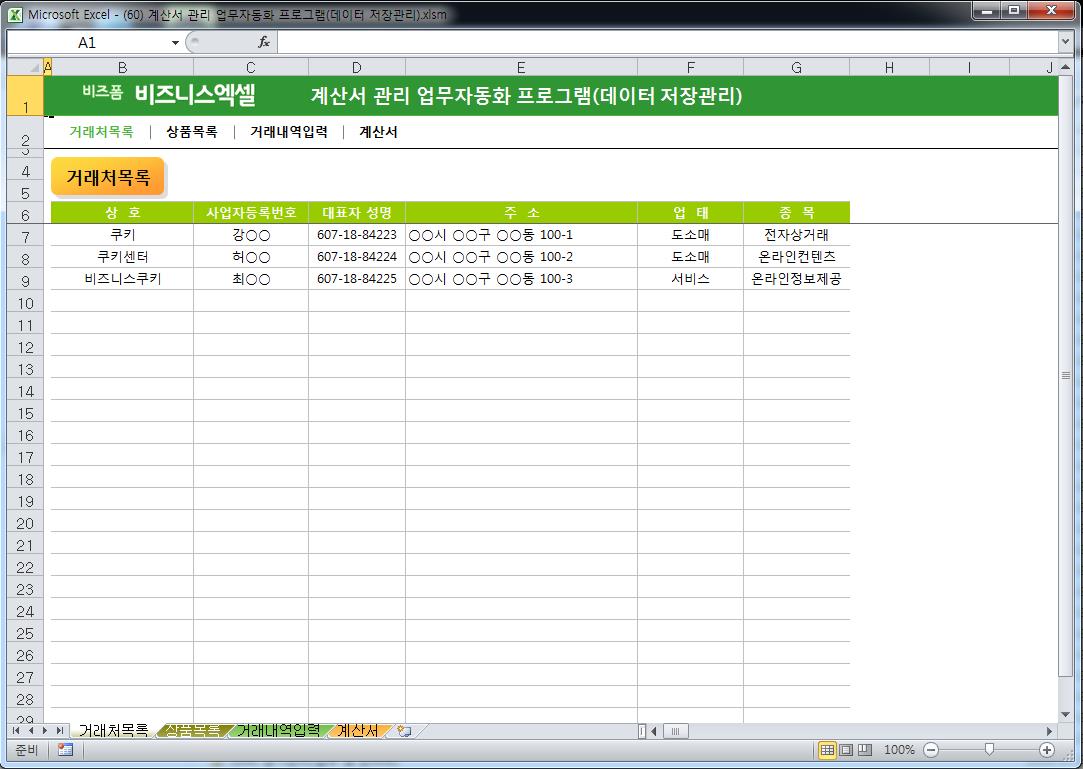Select the cell containing 전자상거래
The width and height of the screenshot is (1083, 769).
pos(796,235)
